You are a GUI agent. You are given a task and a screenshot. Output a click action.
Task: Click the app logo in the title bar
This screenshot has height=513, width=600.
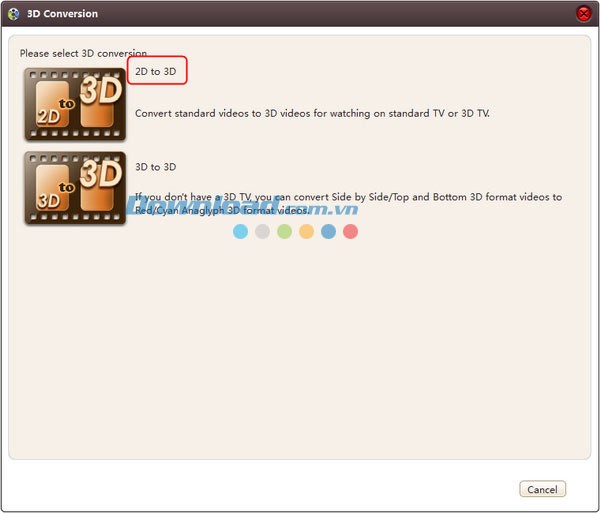pyautogui.click(x=14, y=14)
